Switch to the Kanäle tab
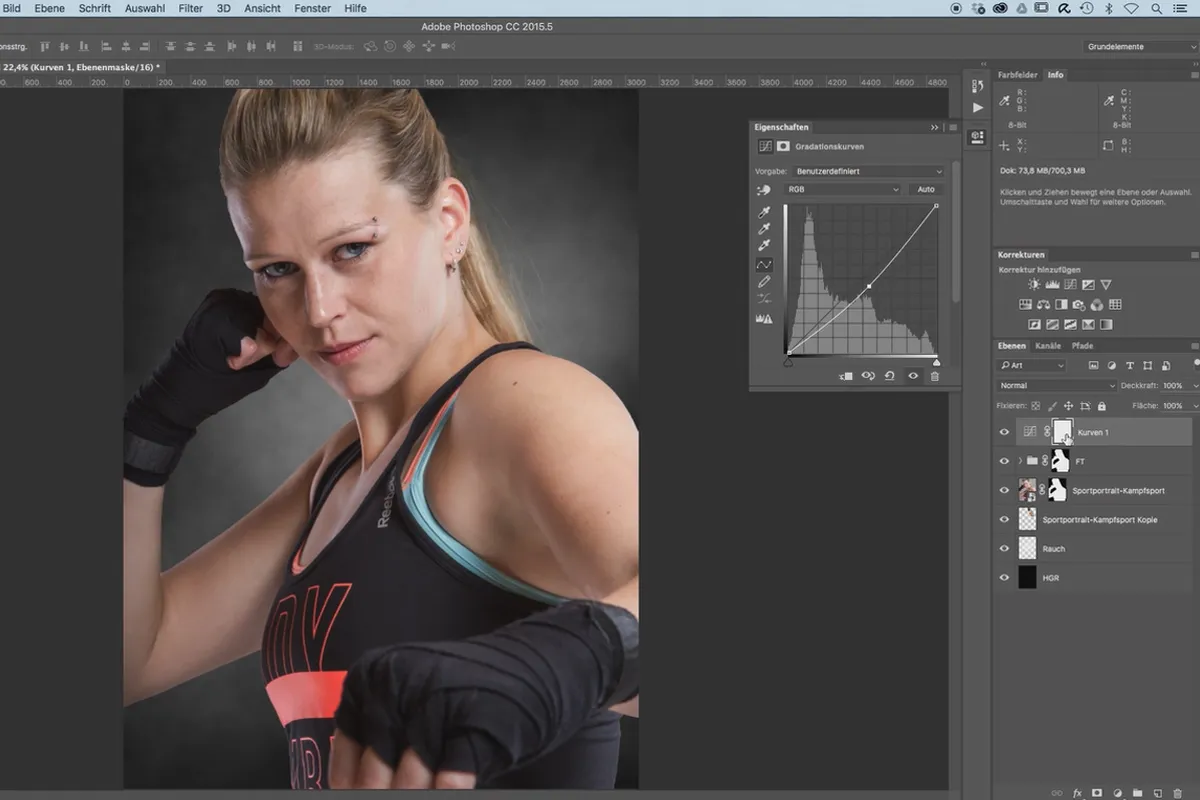The height and width of the screenshot is (800, 1200). click(x=1048, y=346)
